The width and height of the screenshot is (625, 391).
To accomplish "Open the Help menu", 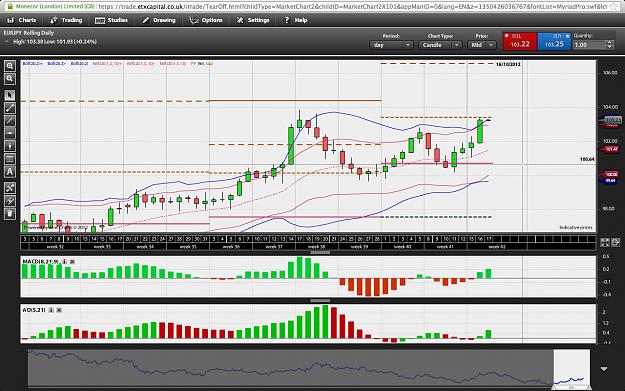I will (x=295, y=20).
